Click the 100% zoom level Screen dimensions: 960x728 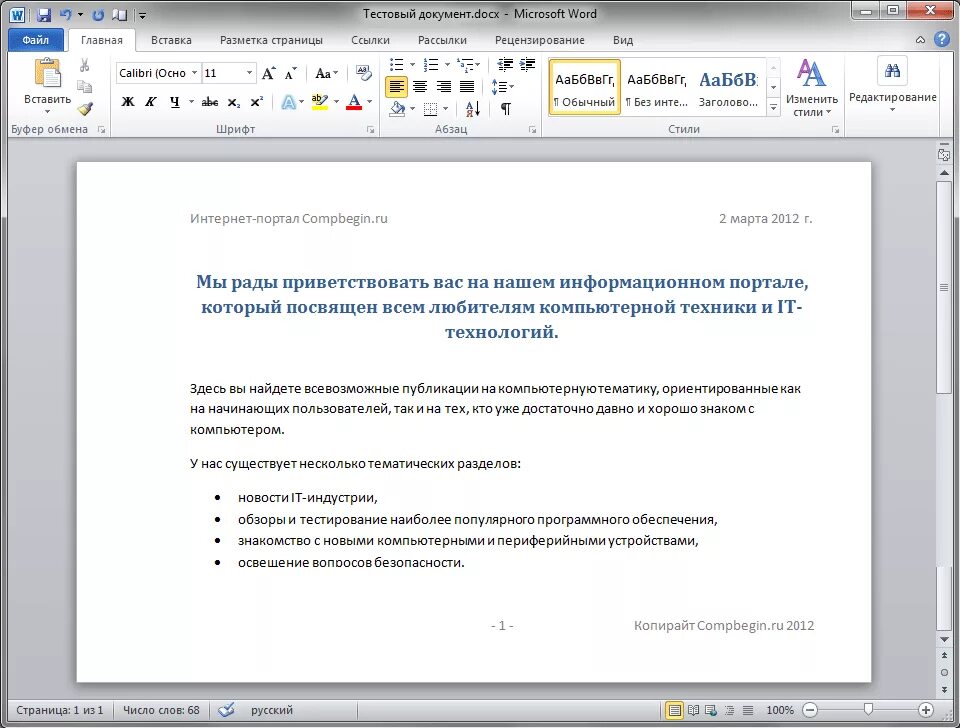[780, 710]
